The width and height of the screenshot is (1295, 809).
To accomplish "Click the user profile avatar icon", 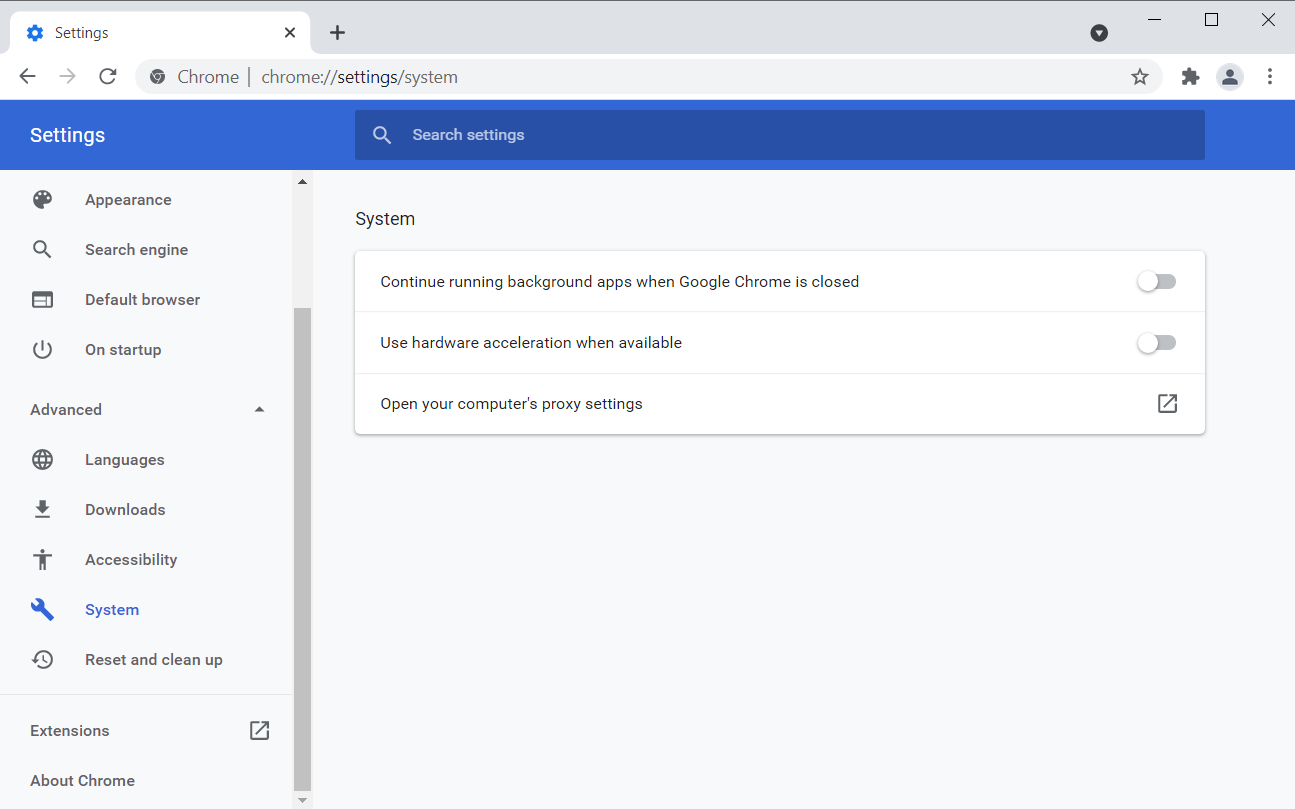I will pyautogui.click(x=1229, y=77).
